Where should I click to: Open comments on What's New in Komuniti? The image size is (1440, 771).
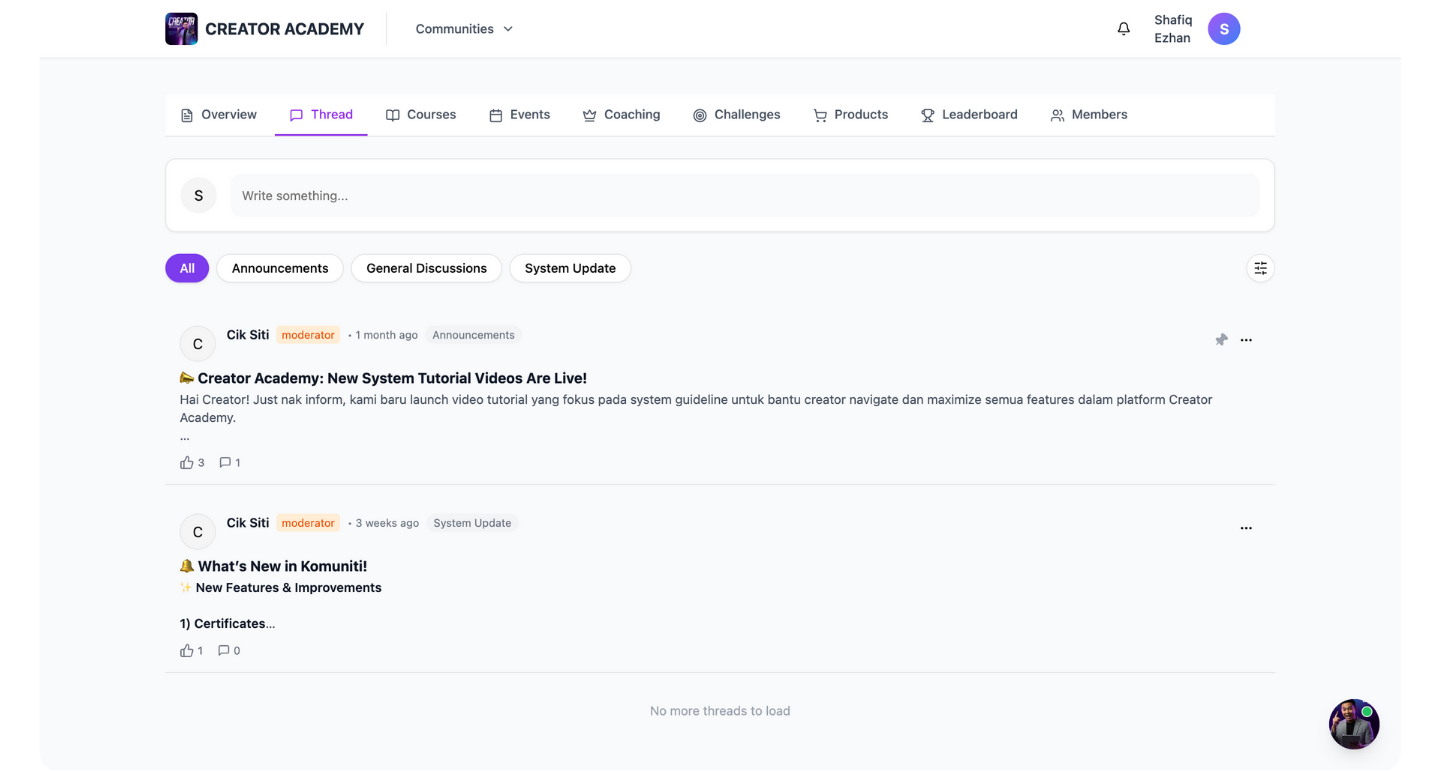[x=225, y=650]
